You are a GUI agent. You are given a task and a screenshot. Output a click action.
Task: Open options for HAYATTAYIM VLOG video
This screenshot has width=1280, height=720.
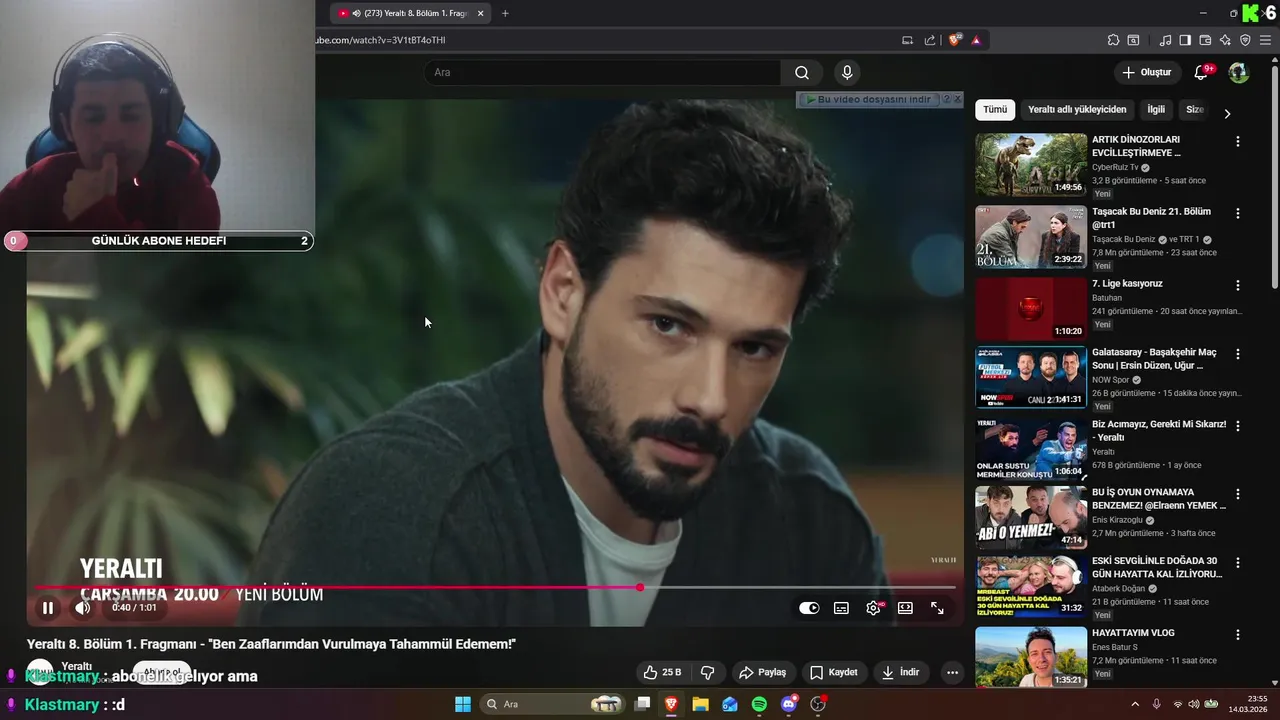1238,635
